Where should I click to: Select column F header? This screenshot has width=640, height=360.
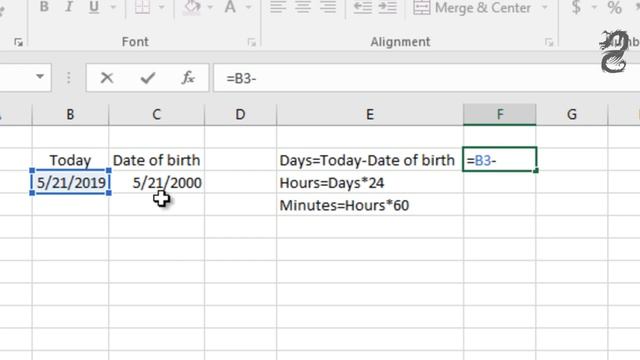coord(500,114)
